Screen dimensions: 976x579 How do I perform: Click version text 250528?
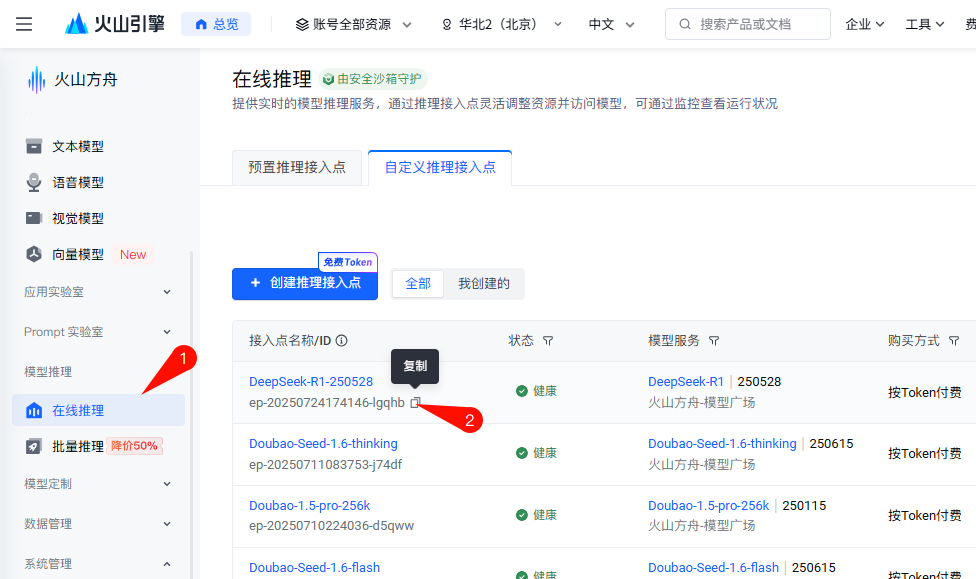point(759,382)
